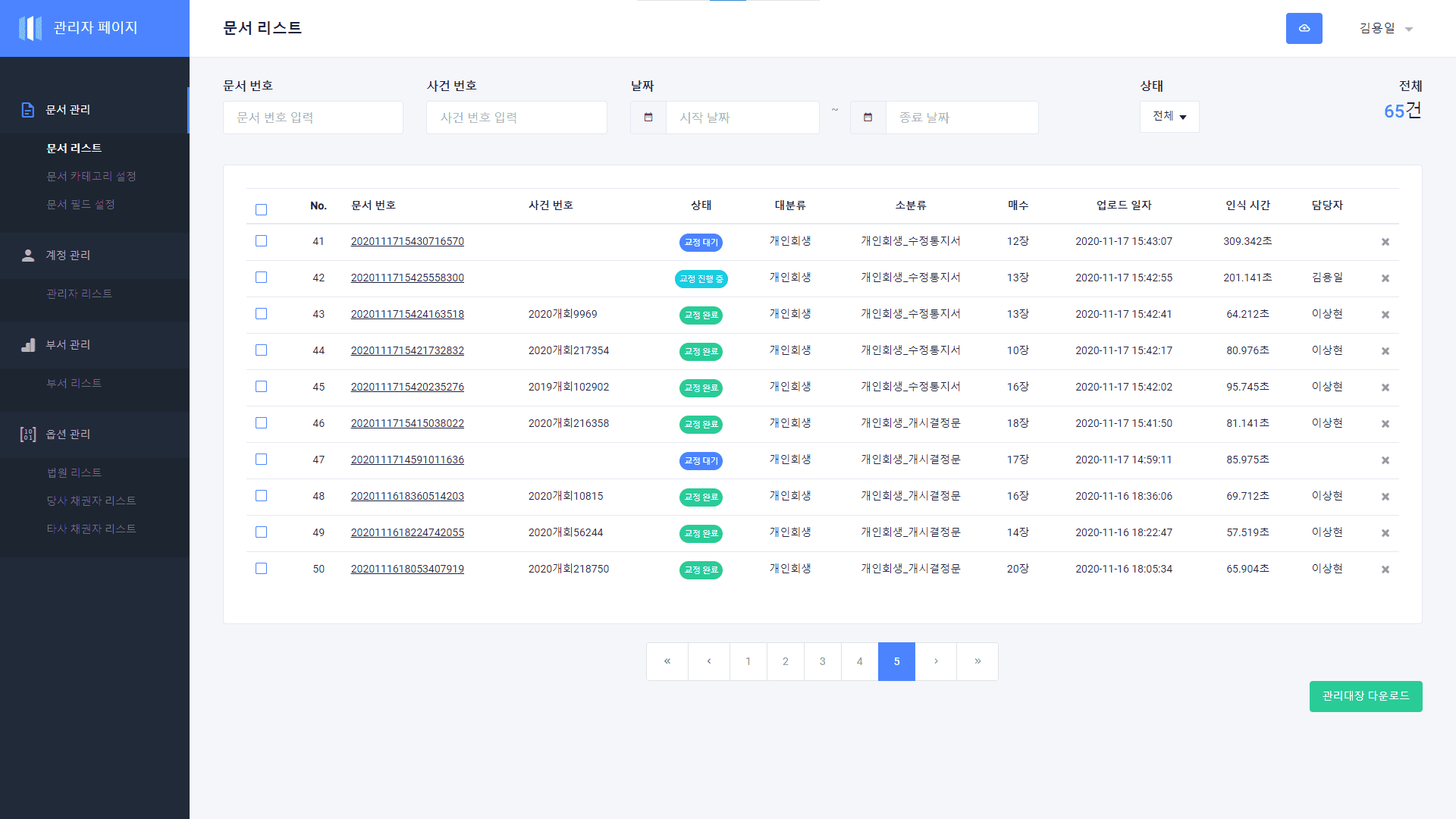
Task: Click the admin page logo icon
Action: coord(30,28)
